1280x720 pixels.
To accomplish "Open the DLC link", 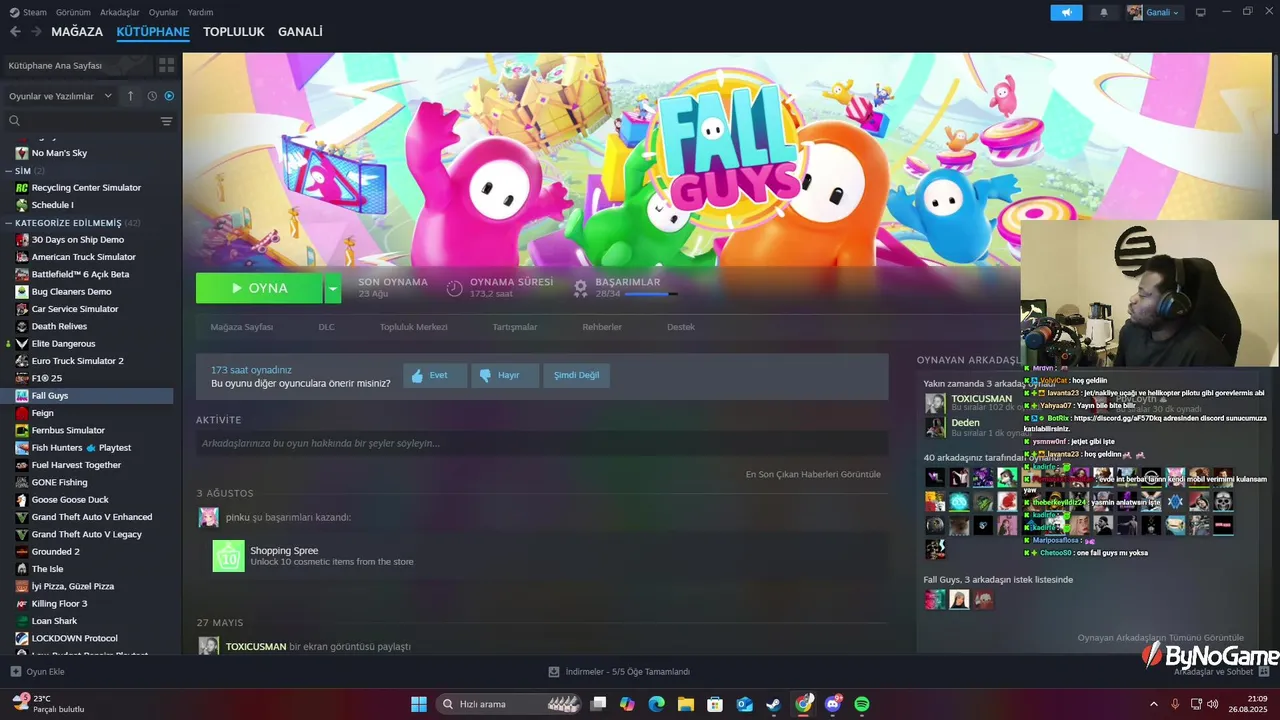I will 327,327.
